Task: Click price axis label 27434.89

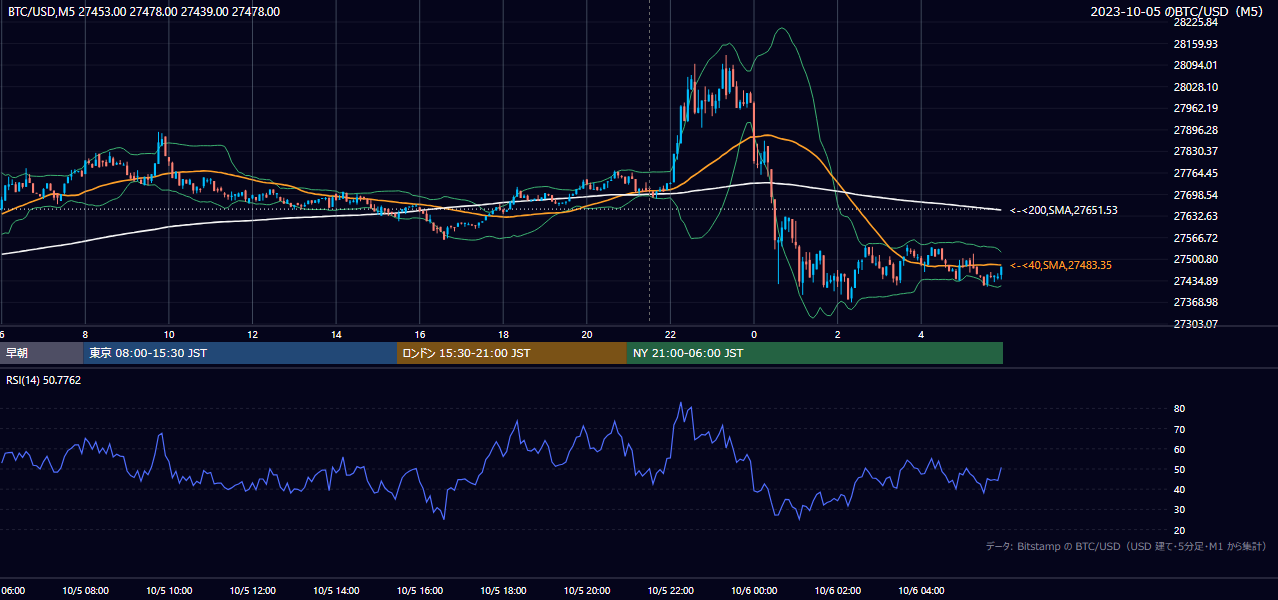Action: click(x=1195, y=281)
